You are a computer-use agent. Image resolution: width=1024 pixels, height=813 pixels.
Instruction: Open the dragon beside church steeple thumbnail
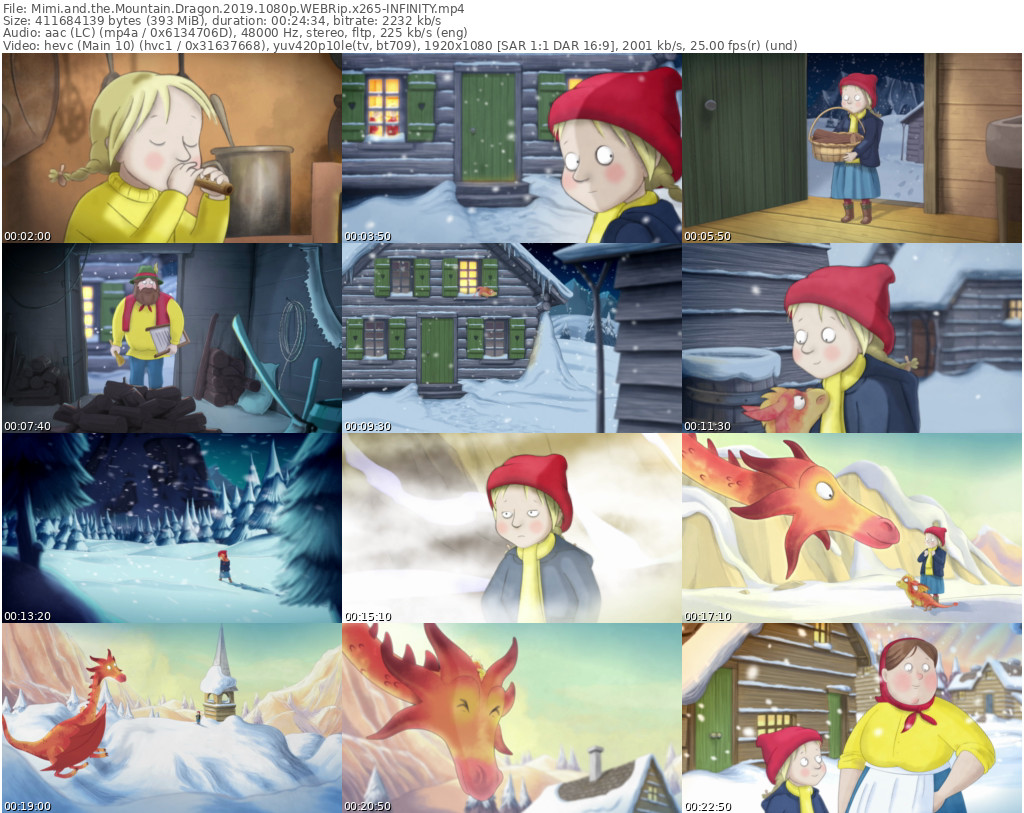pos(171,718)
